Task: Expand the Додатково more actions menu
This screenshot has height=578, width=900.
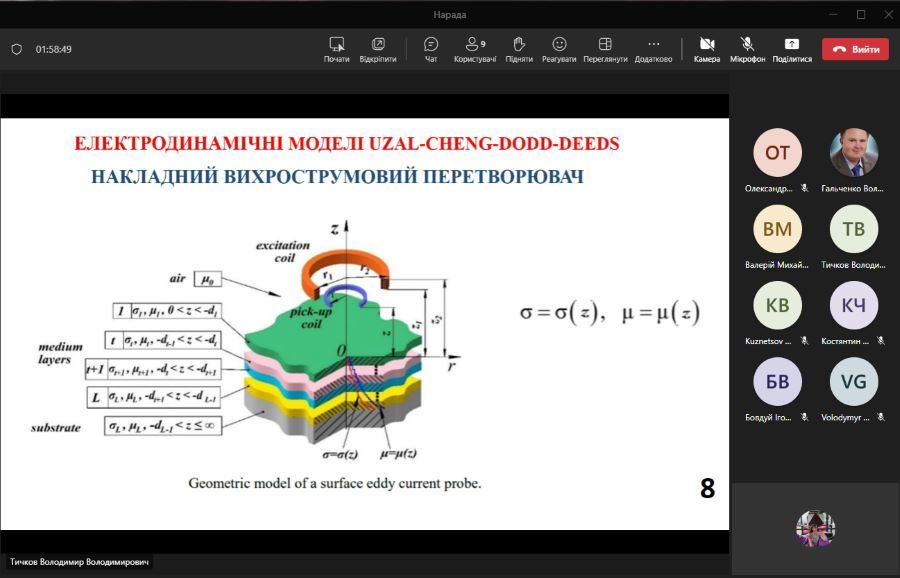Action: click(653, 45)
